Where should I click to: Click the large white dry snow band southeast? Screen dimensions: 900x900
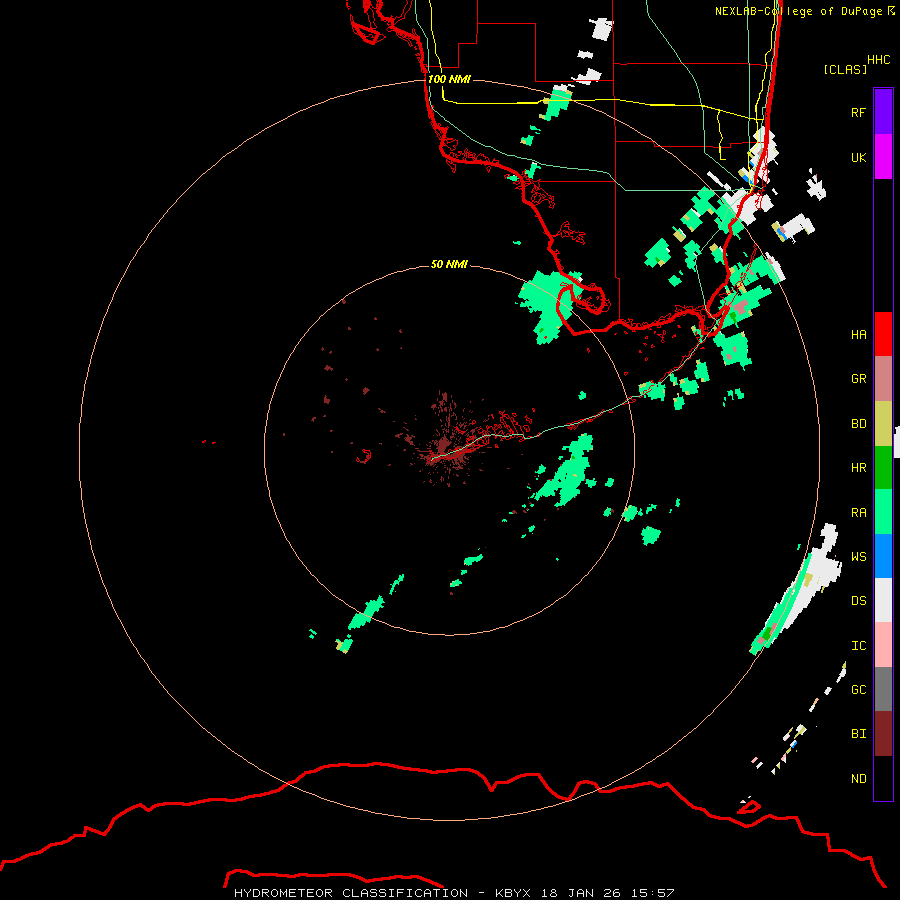pos(809,585)
